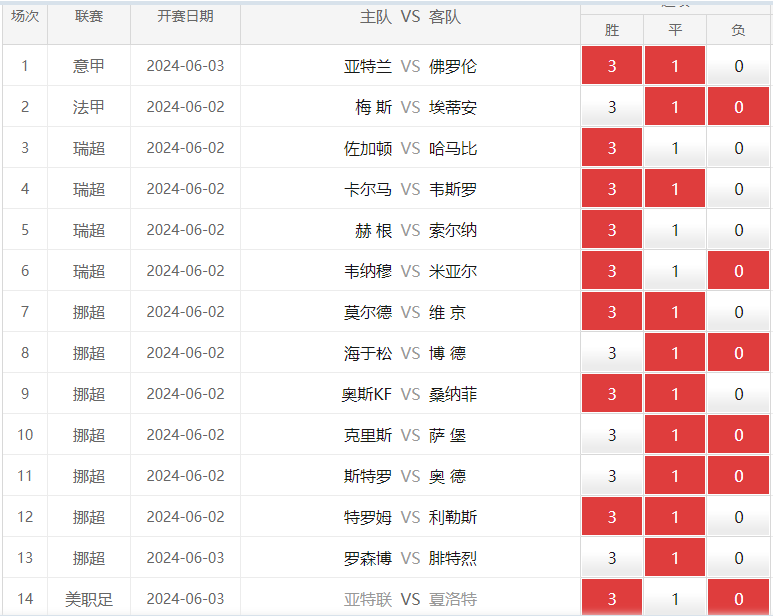Toggle 负 (0) for match 11 斯特罗 vs 奥德
This screenshot has width=773, height=616.
[x=738, y=476]
